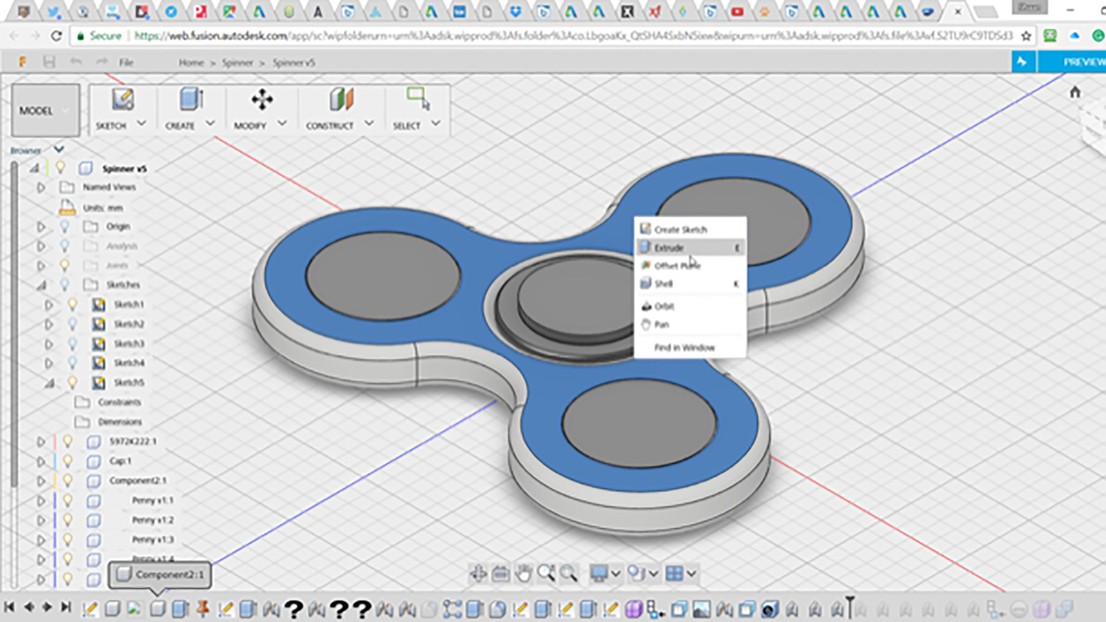Expand the Named Views tree node
The height and width of the screenshot is (622, 1106).
pos(41,188)
